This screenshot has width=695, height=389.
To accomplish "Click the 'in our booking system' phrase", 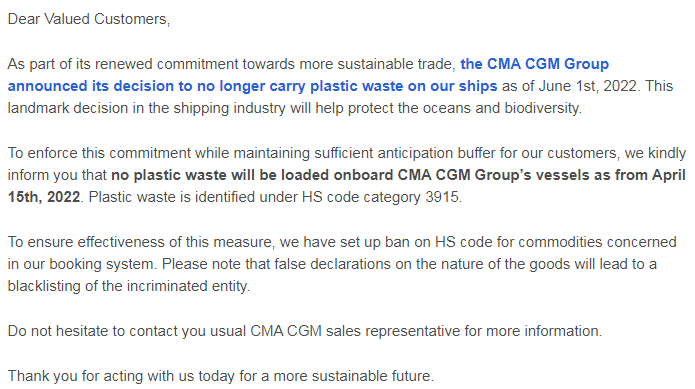I will click(x=81, y=264).
